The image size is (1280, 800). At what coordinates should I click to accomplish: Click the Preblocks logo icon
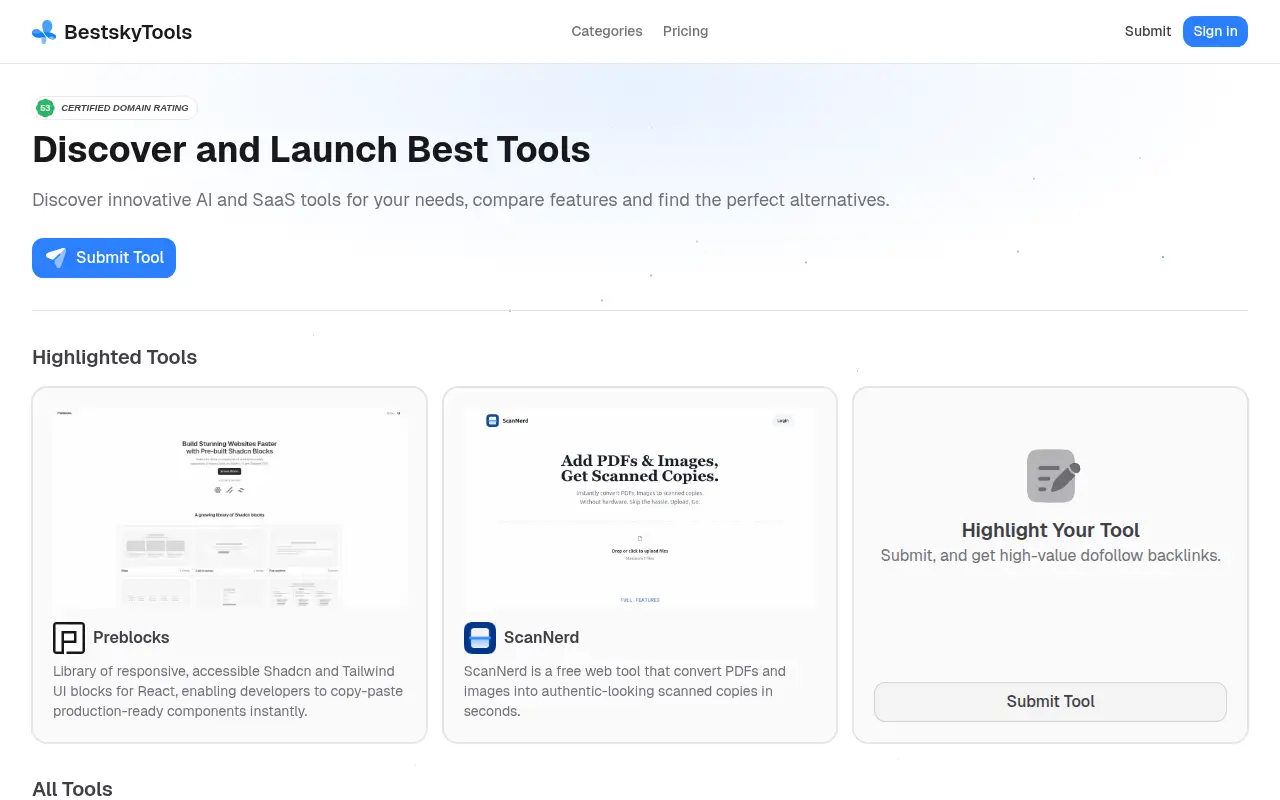[69, 638]
